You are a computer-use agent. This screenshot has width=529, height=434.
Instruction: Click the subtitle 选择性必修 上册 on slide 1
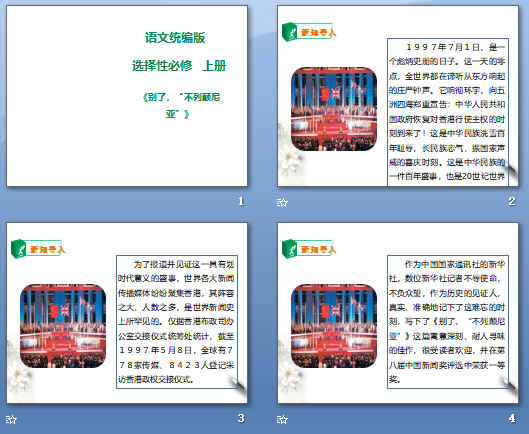(x=179, y=65)
